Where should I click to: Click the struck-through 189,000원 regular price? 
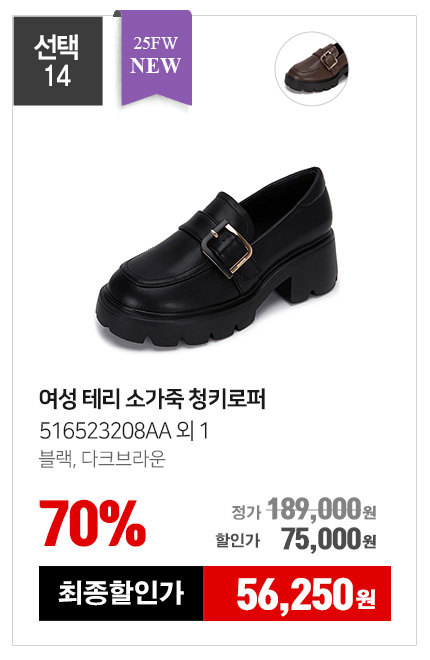point(321,509)
